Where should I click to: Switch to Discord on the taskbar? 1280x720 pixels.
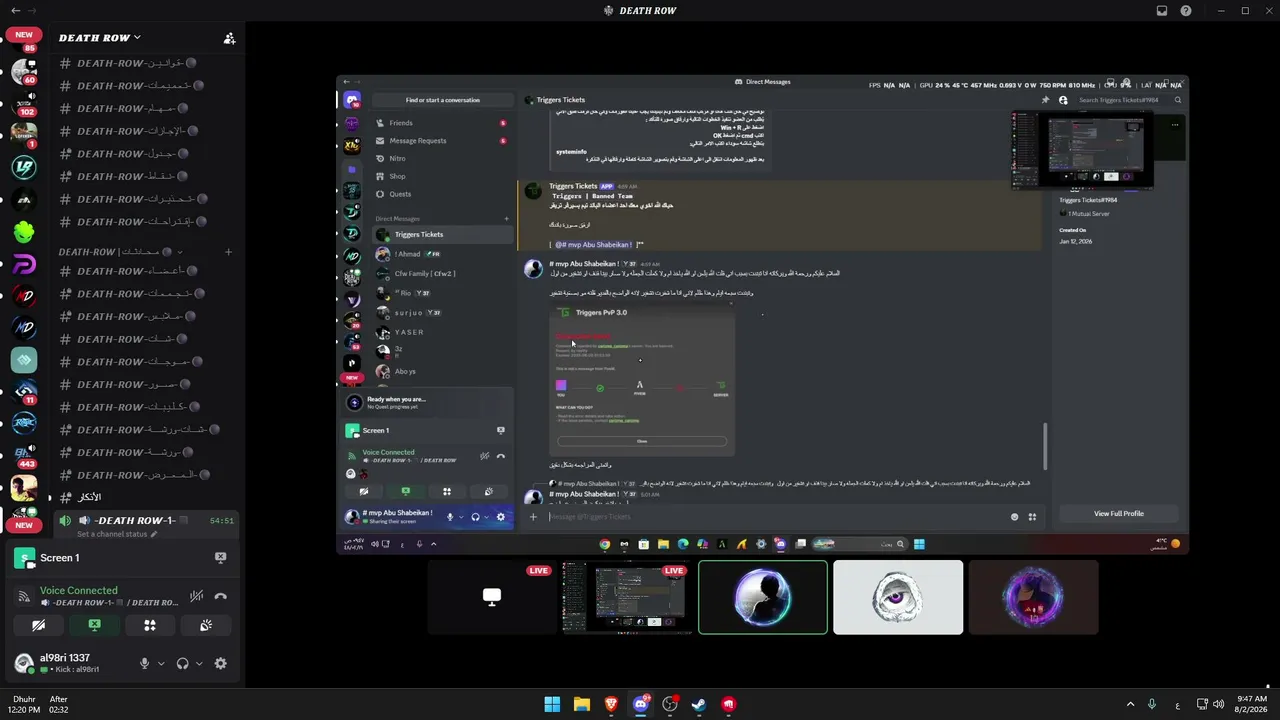(641, 704)
